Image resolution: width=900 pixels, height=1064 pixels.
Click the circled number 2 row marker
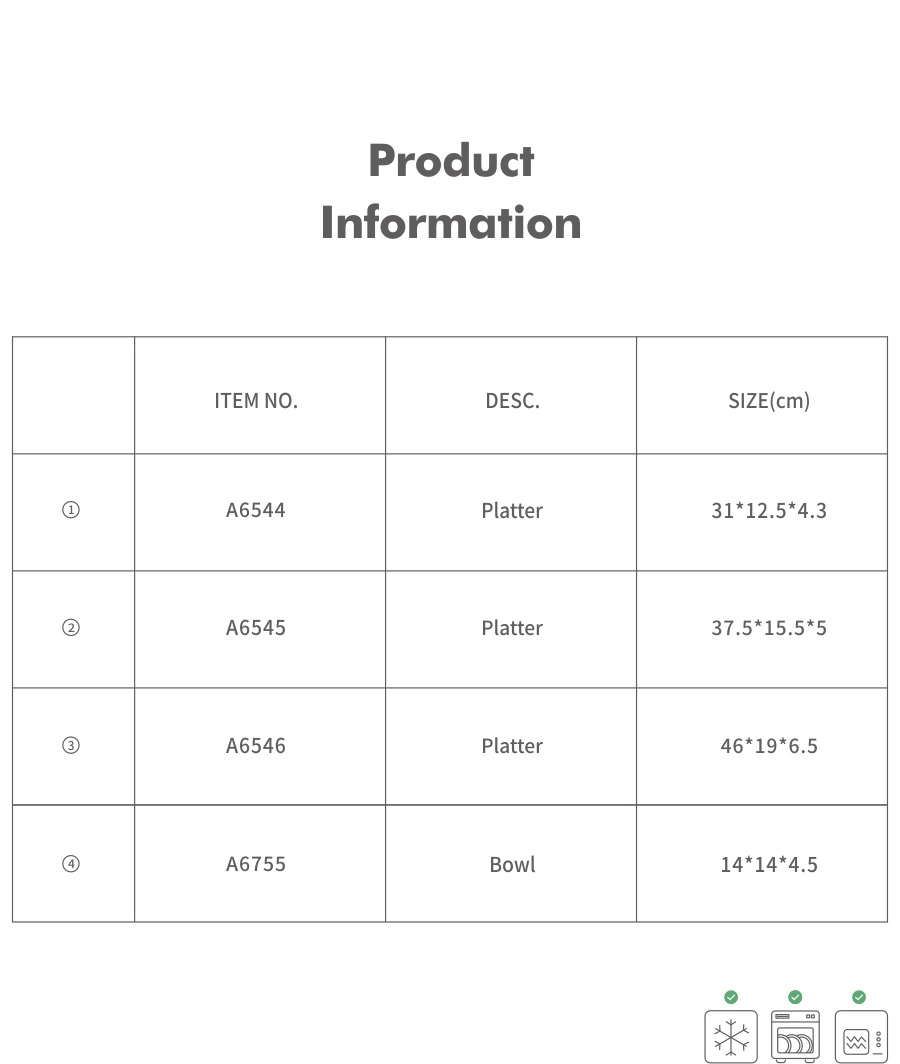click(71, 628)
